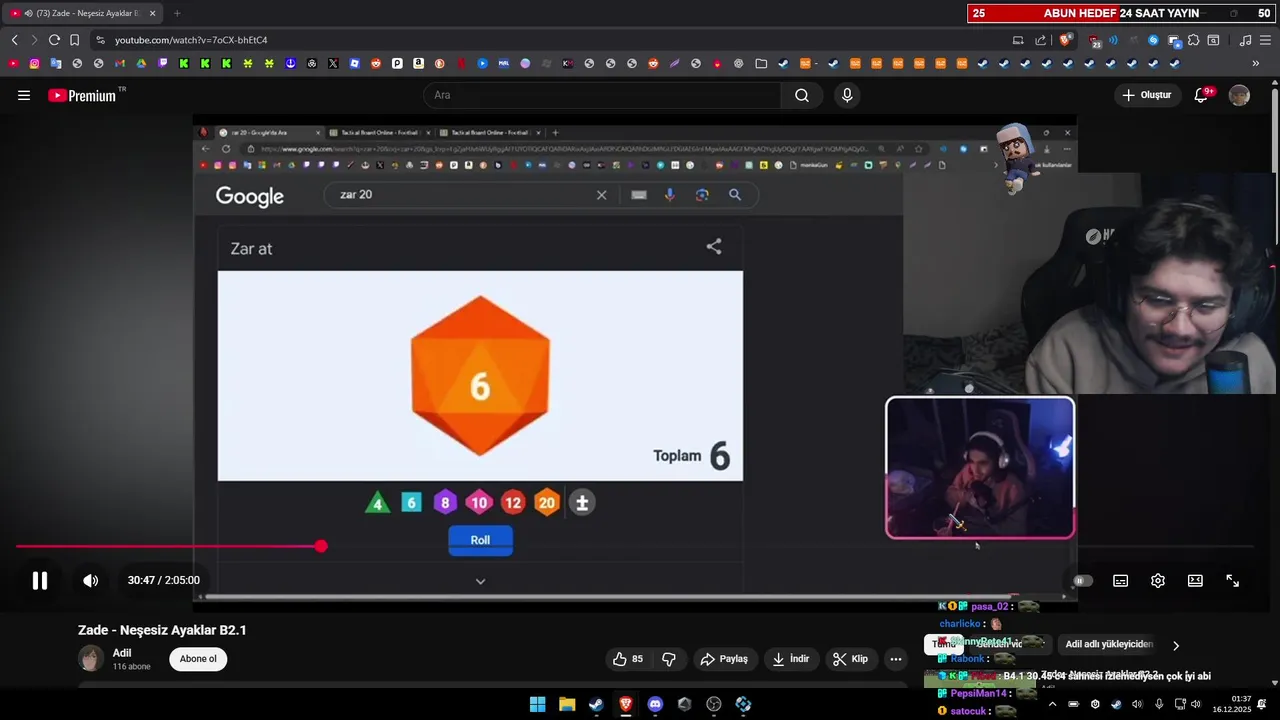Open the Amazon bookmark
Viewport: 1280px width, 720px height.
coord(418,63)
